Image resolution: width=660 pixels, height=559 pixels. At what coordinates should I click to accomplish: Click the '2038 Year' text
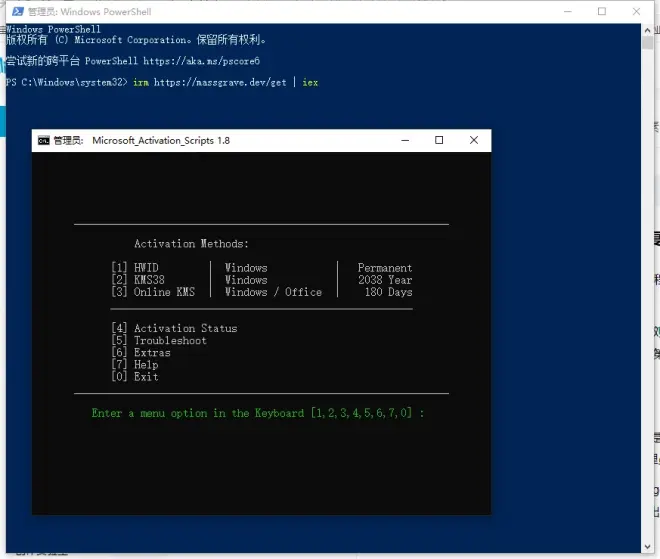[x=385, y=280]
